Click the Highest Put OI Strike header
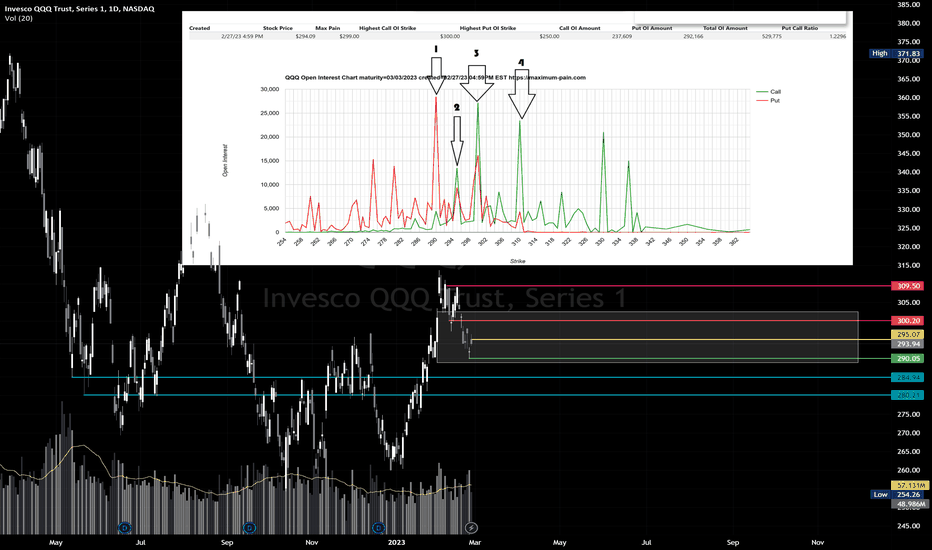Viewport: 932px width, 550px height. pos(488,28)
